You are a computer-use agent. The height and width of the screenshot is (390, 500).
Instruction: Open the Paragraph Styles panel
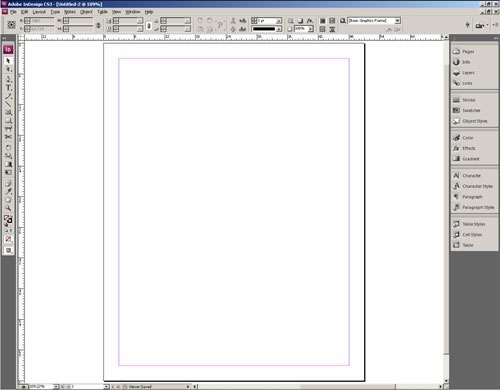click(474, 207)
